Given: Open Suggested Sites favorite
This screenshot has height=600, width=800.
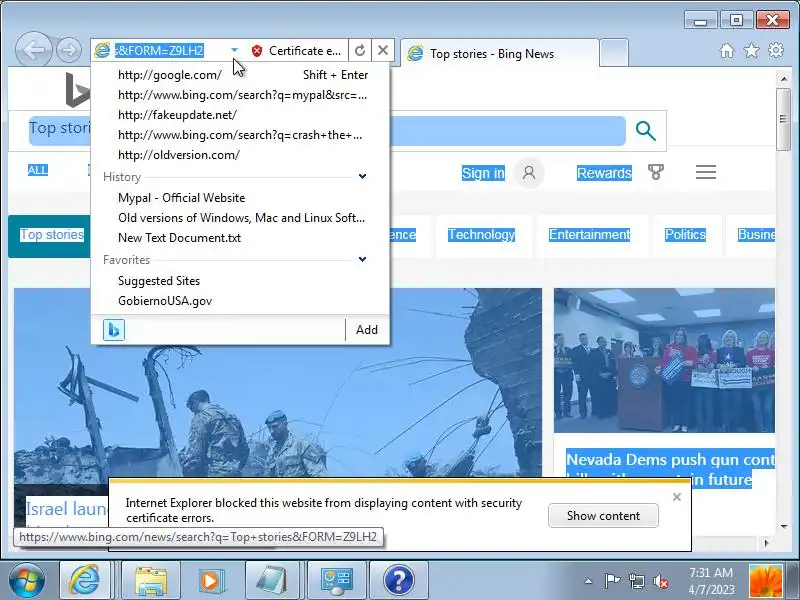Looking at the screenshot, I should coord(240,281).
